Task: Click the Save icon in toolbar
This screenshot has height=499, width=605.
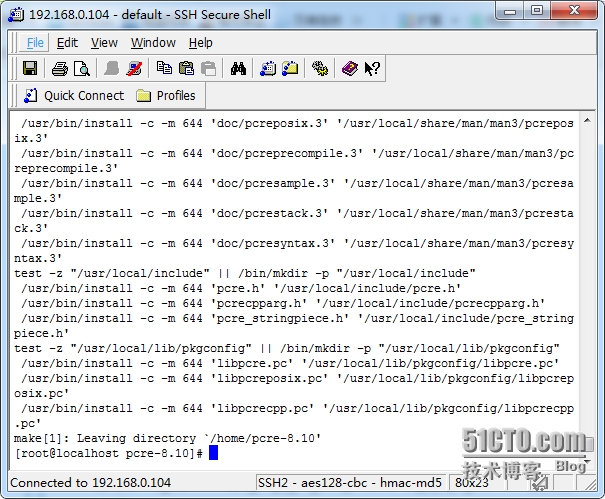Action: (30, 69)
